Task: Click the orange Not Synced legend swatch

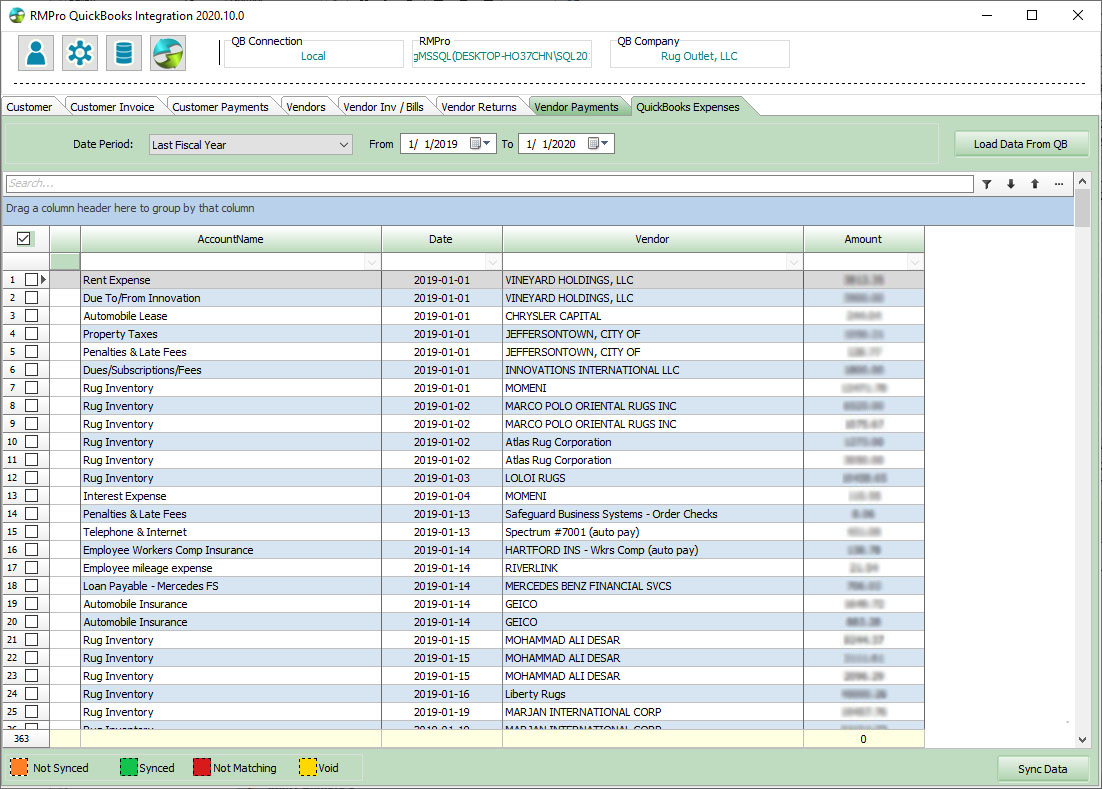Action: tap(19, 767)
